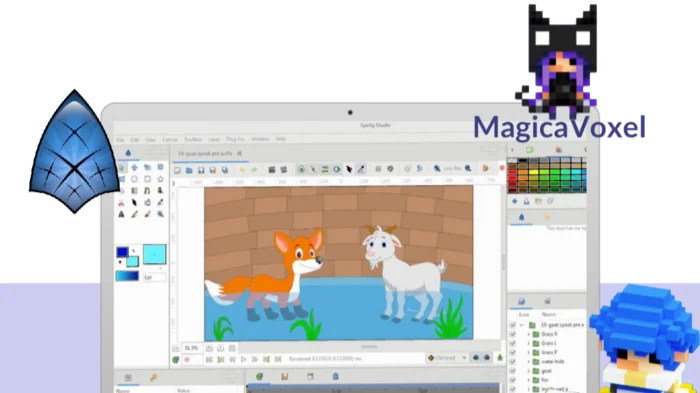Select the Eyedropper tool in the toolbox
Image resolution: width=700 pixels, height=393 pixels.
pyautogui.click(x=160, y=203)
